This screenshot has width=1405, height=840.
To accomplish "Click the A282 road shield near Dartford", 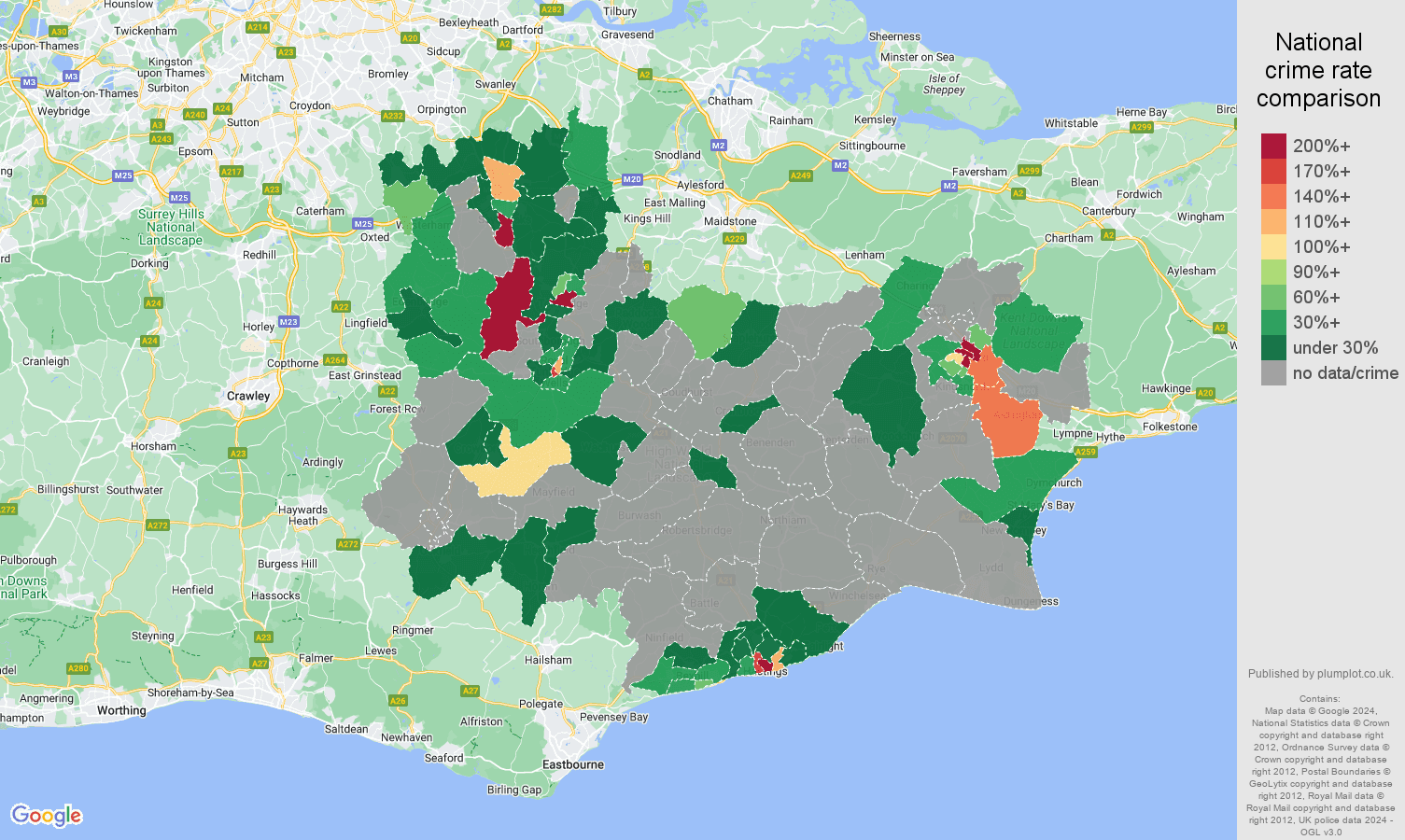I will [552, 9].
